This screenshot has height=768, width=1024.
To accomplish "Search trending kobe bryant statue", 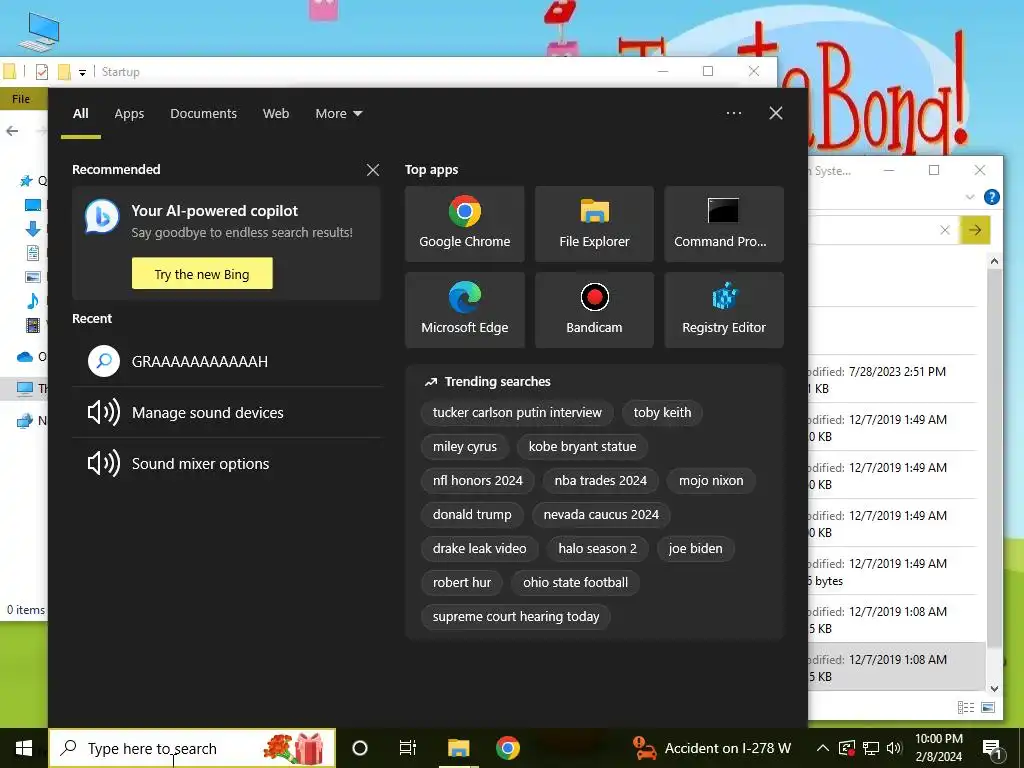I will pos(582,446).
